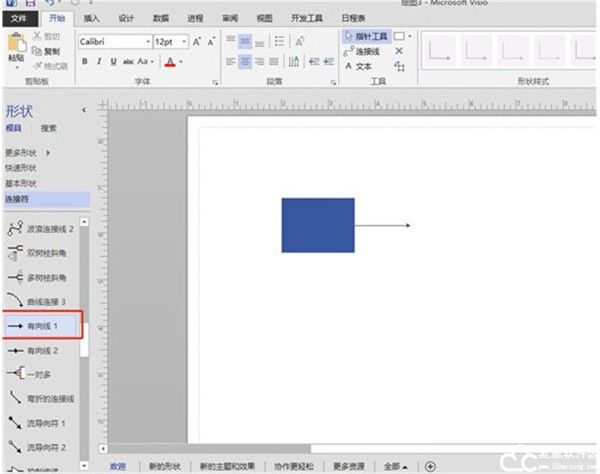
Task: Open the 插入 (Insert) ribbon tab
Action: (92, 18)
